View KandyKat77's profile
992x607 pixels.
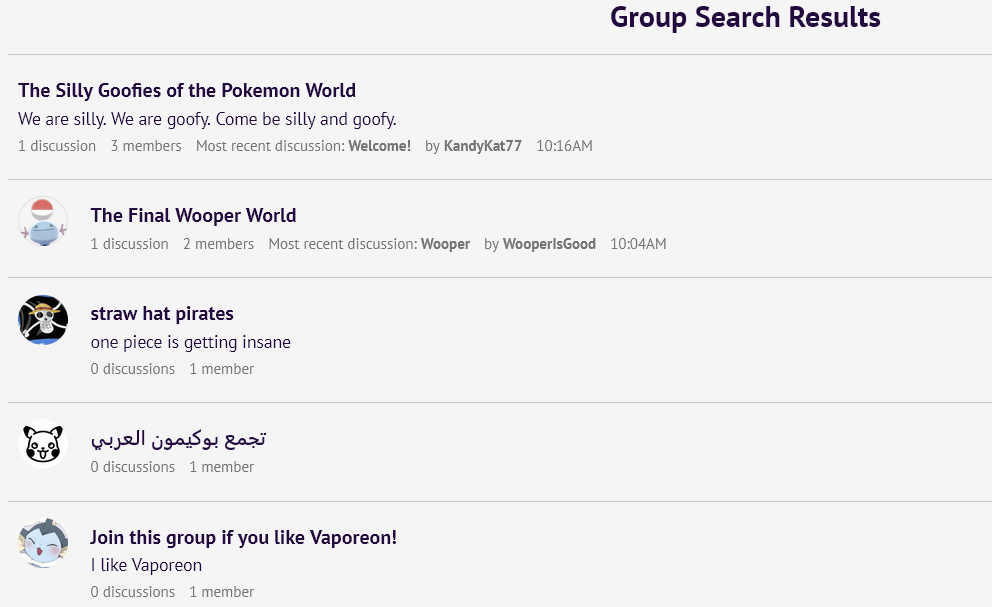483,146
